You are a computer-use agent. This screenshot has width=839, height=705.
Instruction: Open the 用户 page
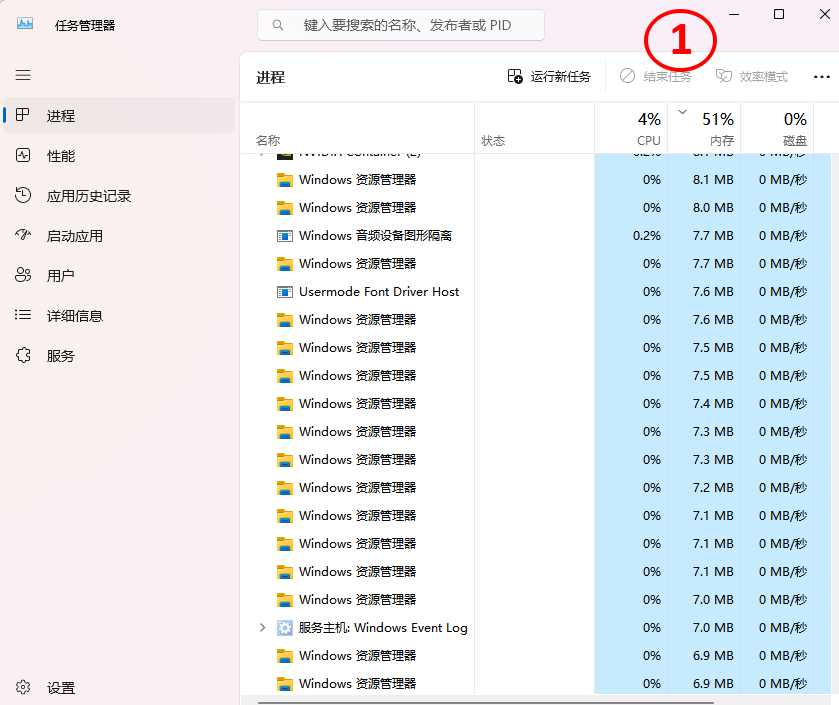pos(119,275)
